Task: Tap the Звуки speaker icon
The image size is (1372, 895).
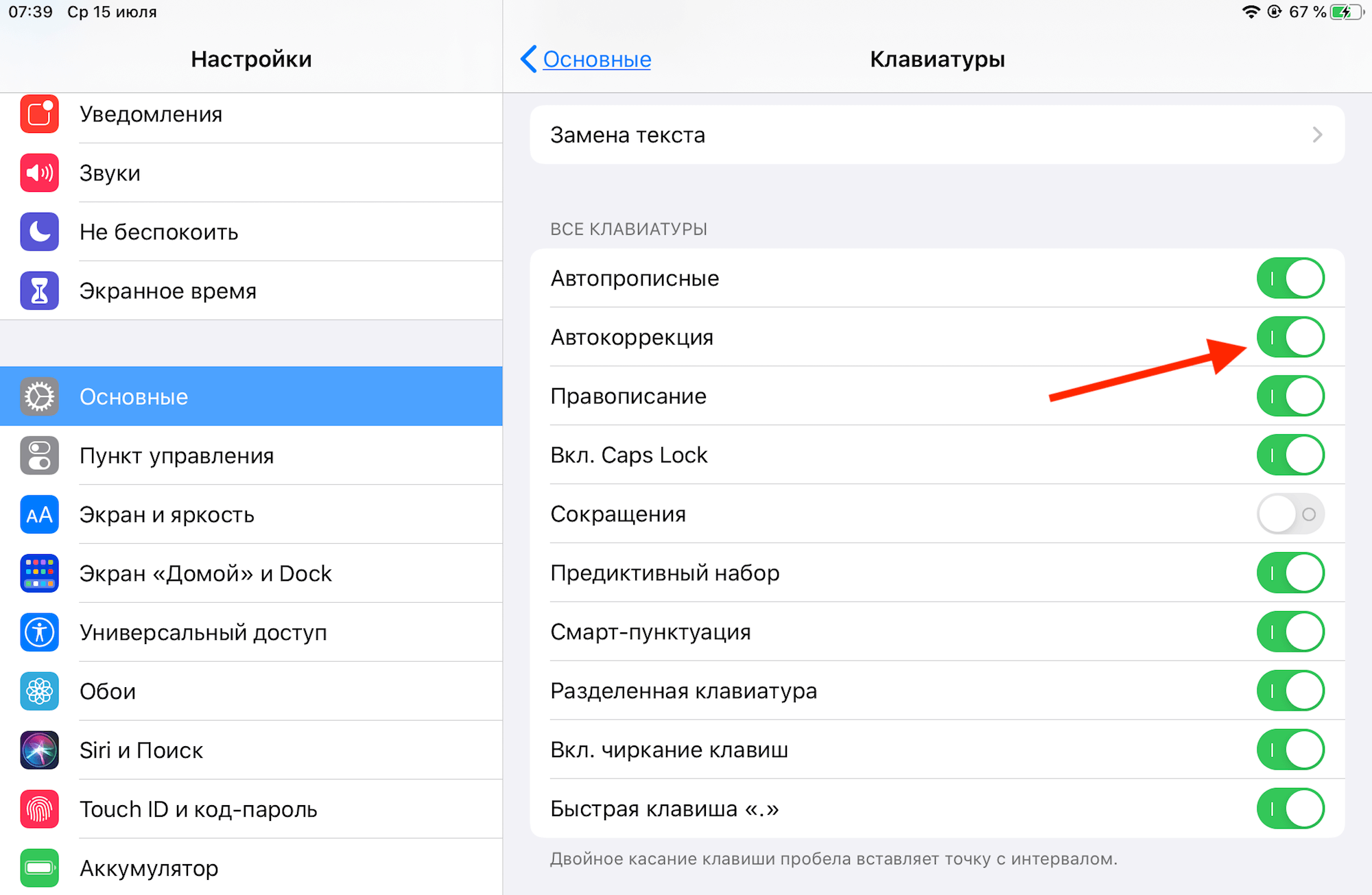Action: pyautogui.click(x=39, y=173)
